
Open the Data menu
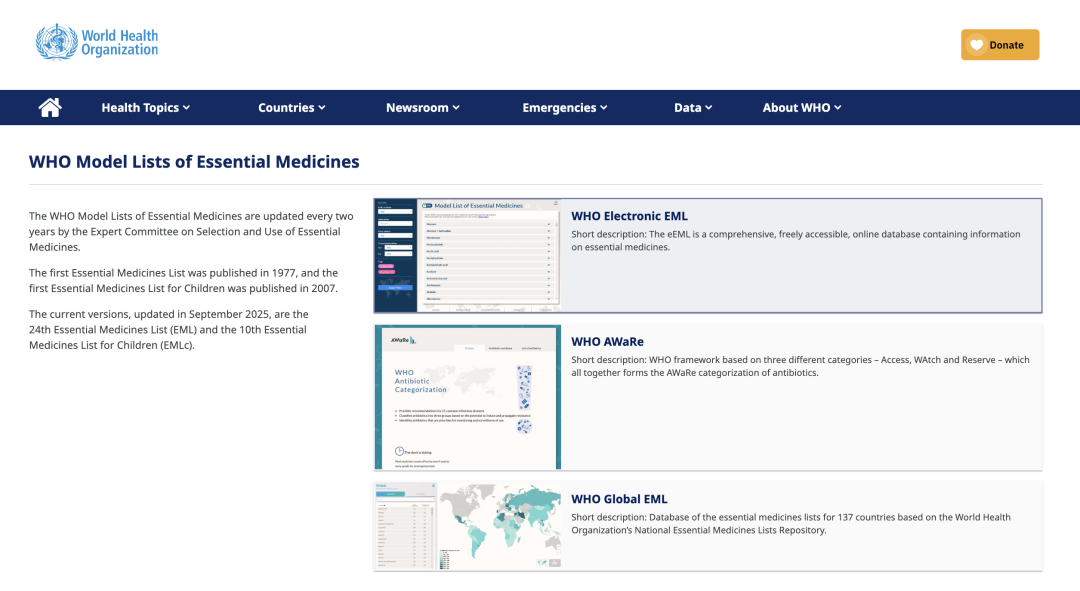pyautogui.click(x=693, y=107)
